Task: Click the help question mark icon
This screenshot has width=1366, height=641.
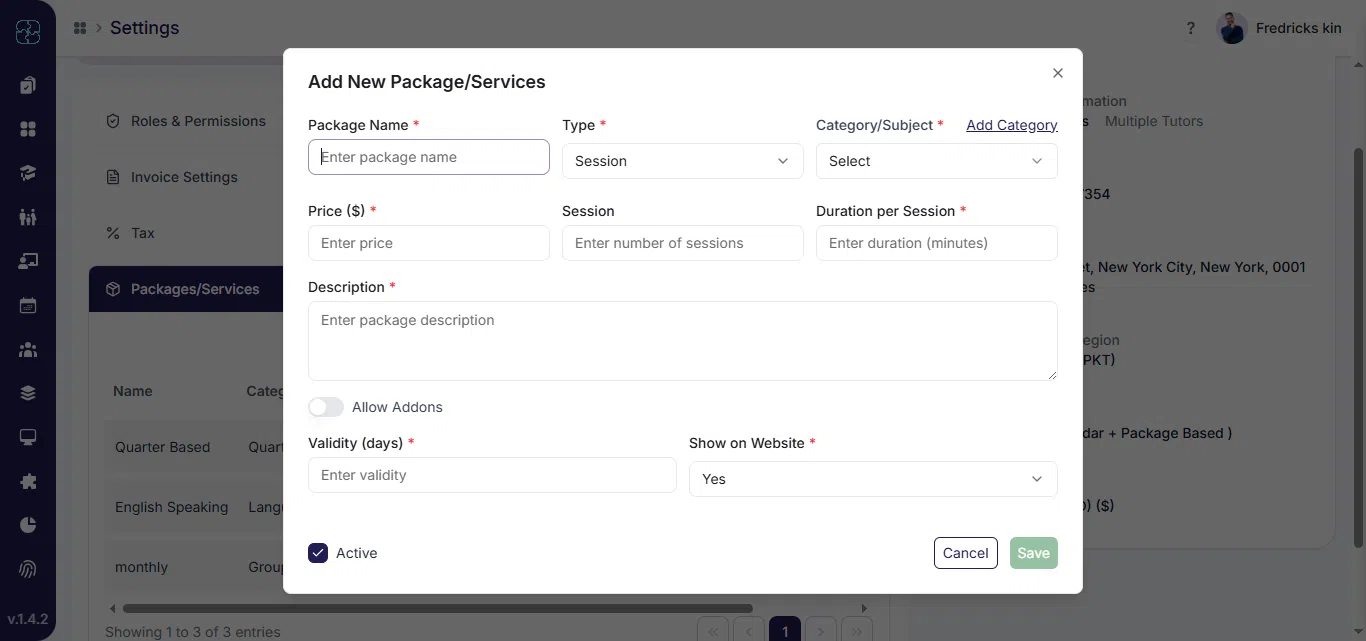Action: [1190, 28]
